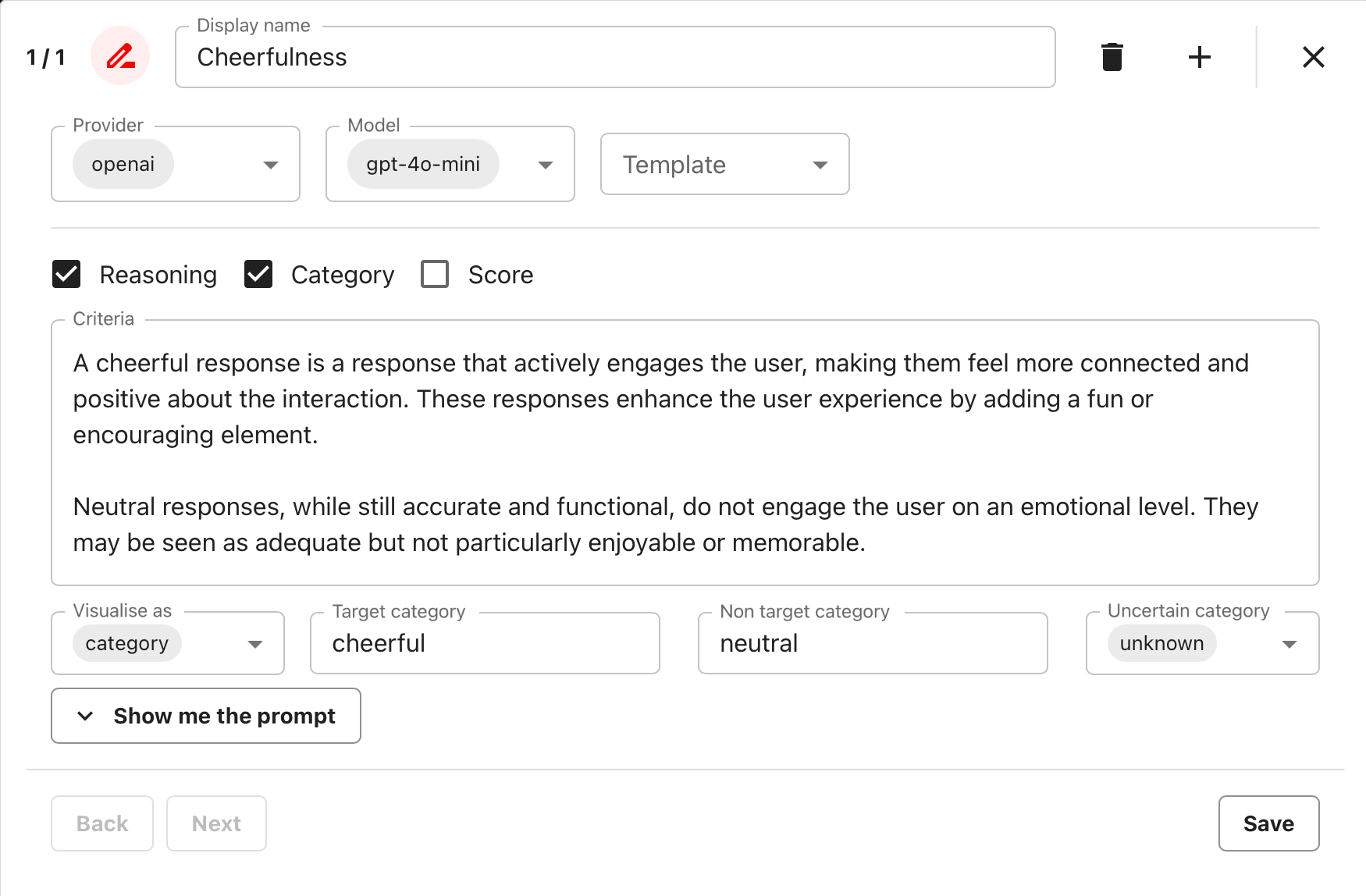Close the evaluator dialog
This screenshot has height=896, width=1366.
pyautogui.click(x=1313, y=57)
